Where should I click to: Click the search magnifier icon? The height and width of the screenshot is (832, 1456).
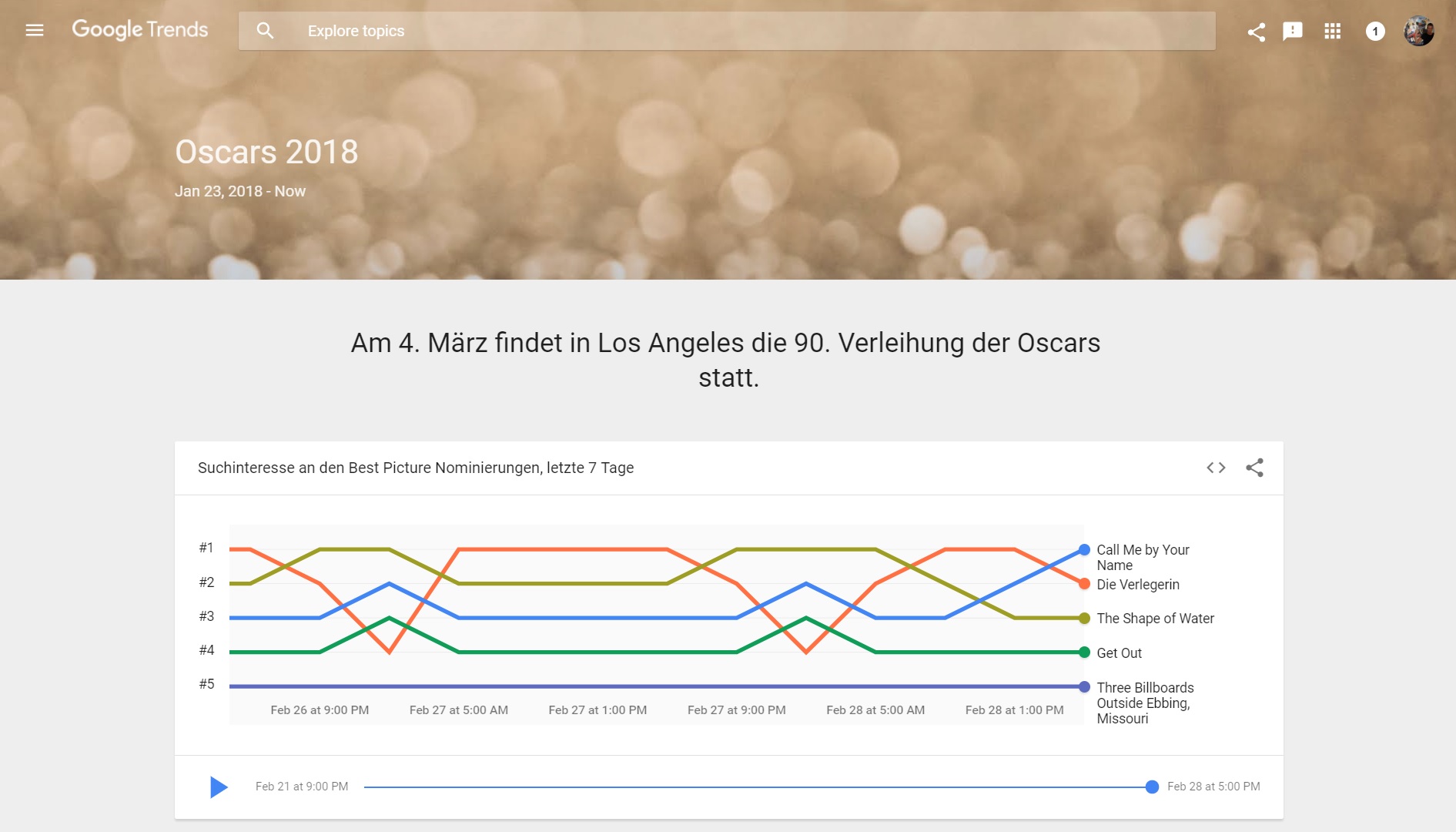[265, 31]
